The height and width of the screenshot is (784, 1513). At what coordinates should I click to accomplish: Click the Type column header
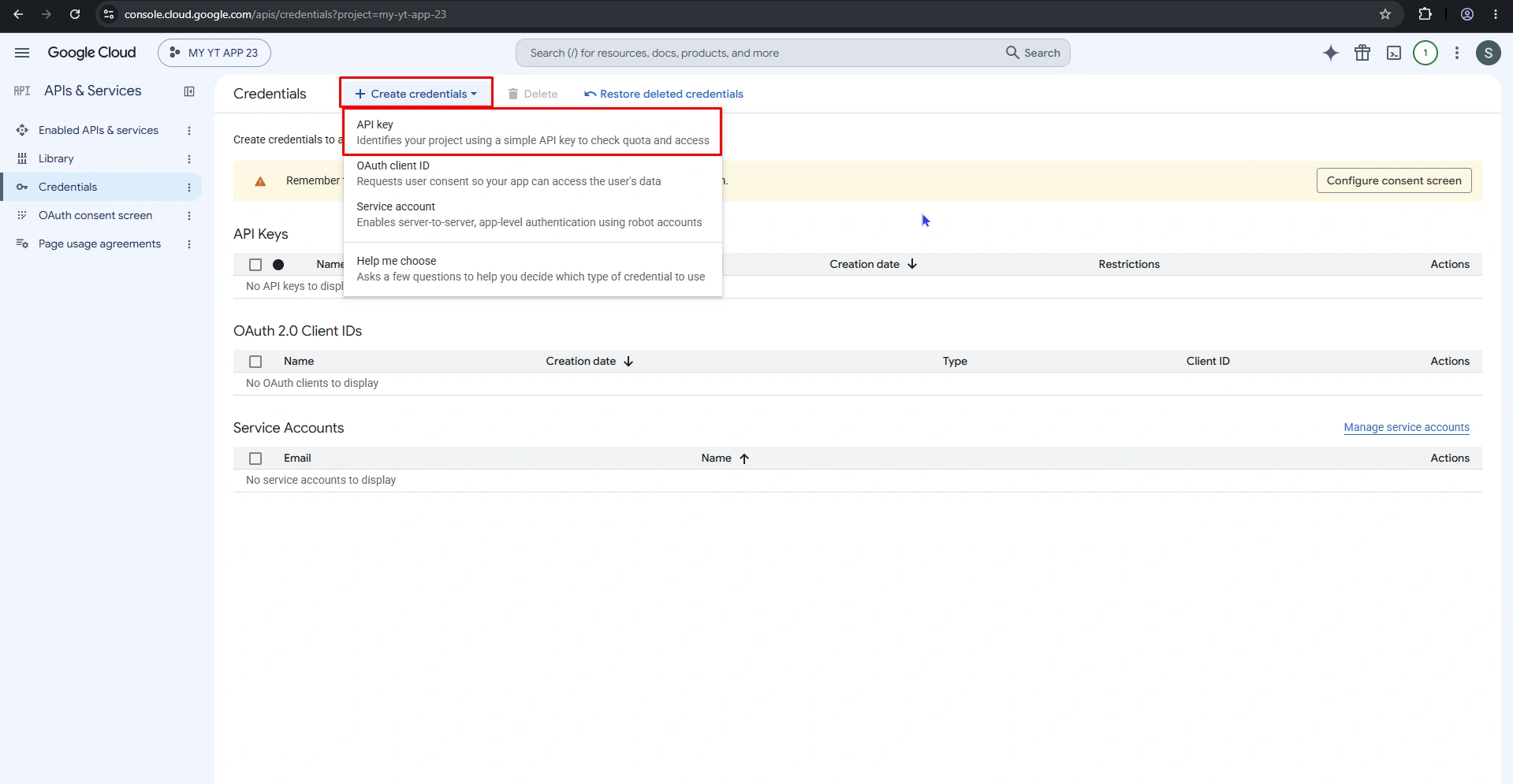click(x=955, y=361)
